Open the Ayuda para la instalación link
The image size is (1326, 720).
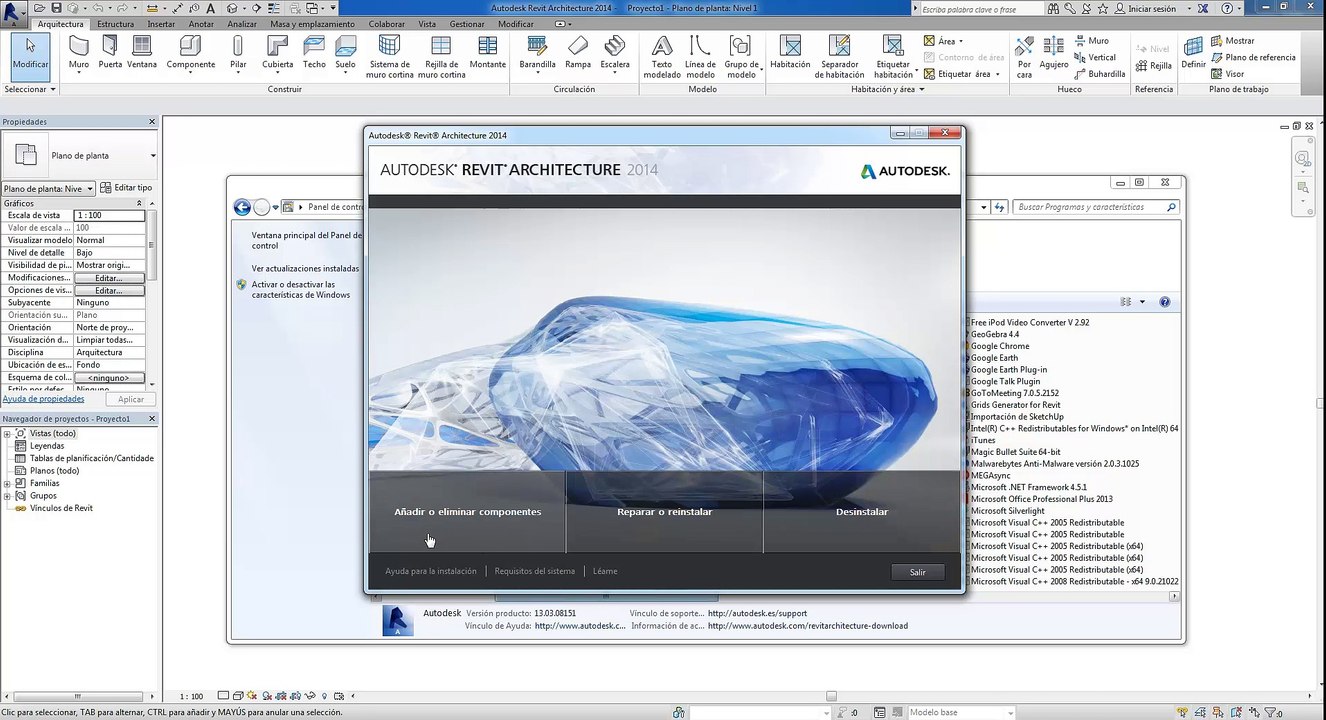tap(431, 571)
